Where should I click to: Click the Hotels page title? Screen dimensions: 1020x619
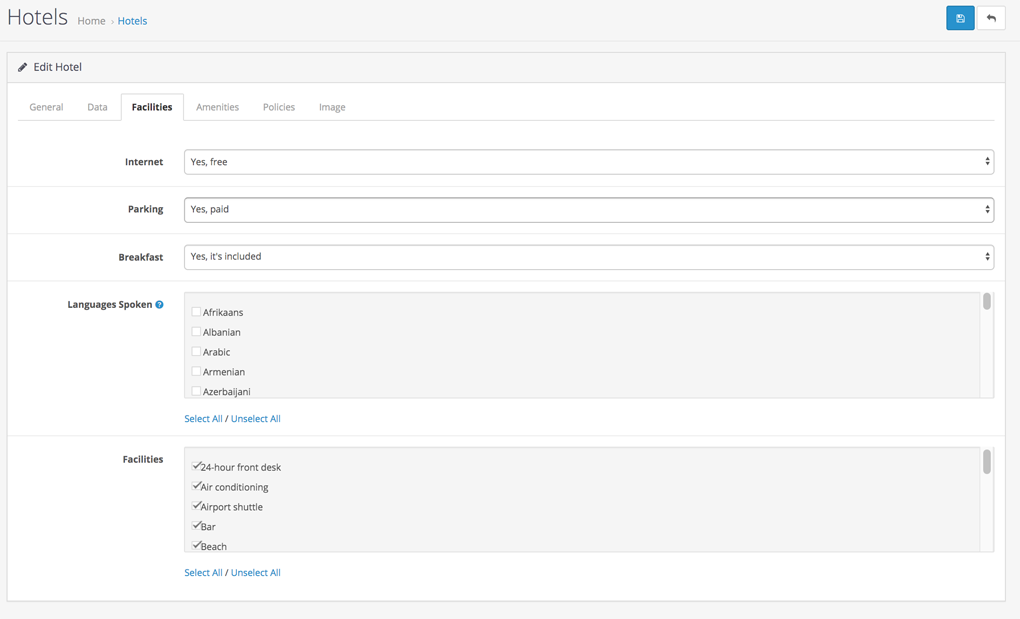[x=38, y=17]
